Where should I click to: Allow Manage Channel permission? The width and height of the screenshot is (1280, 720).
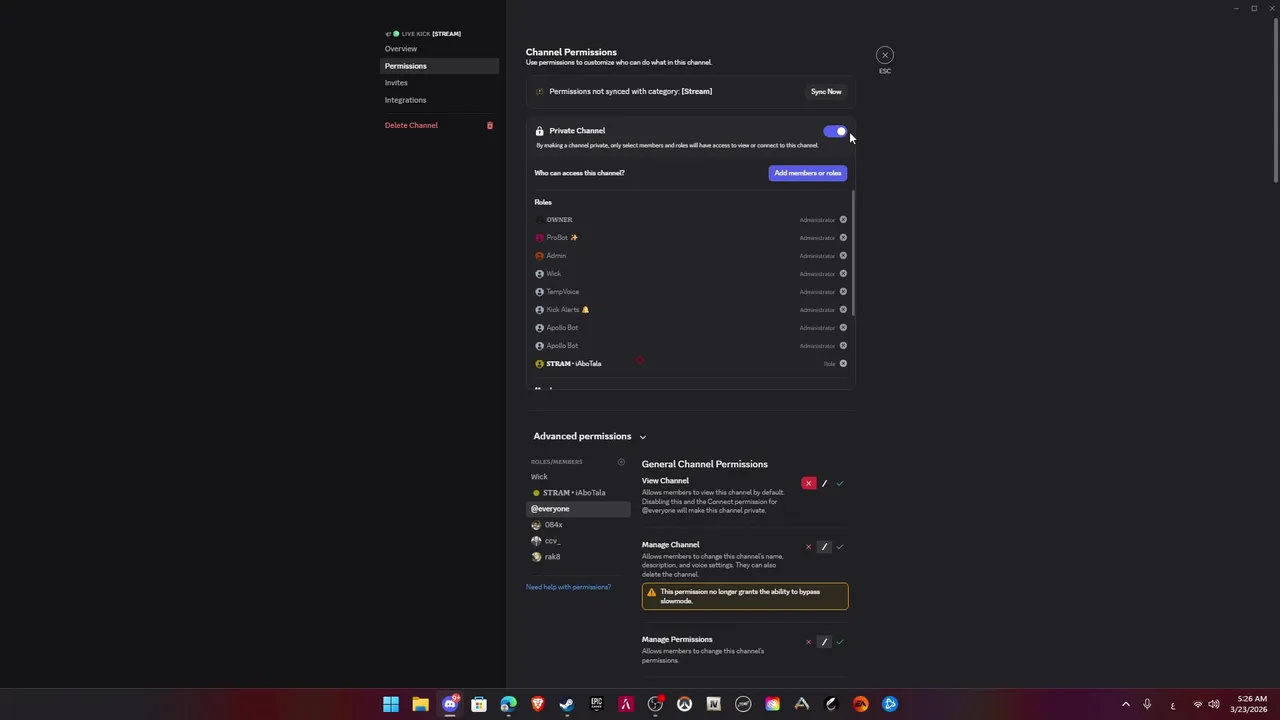840,547
